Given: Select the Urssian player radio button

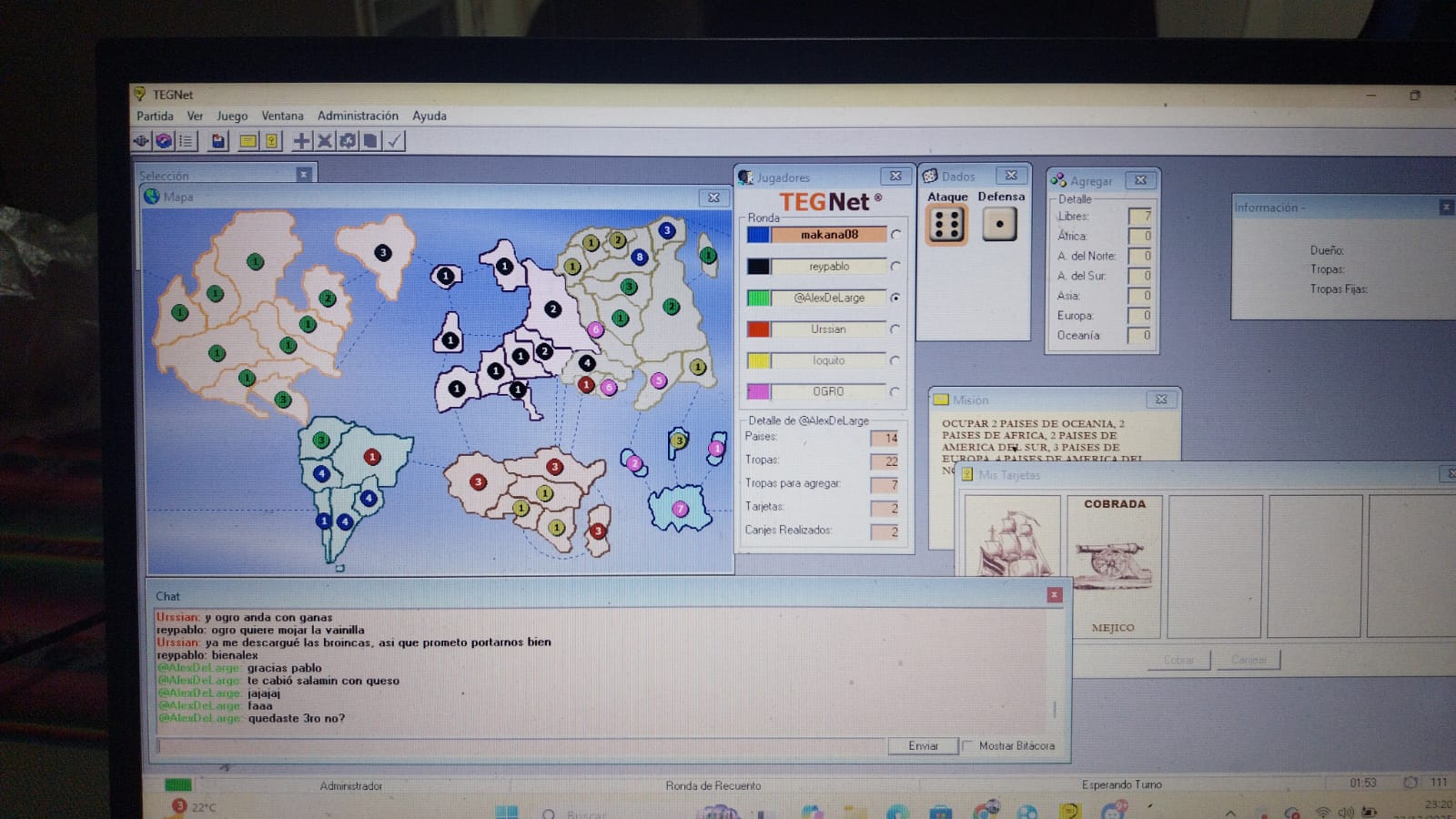Looking at the screenshot, I should pyautogui.click(x=895, y=329).
